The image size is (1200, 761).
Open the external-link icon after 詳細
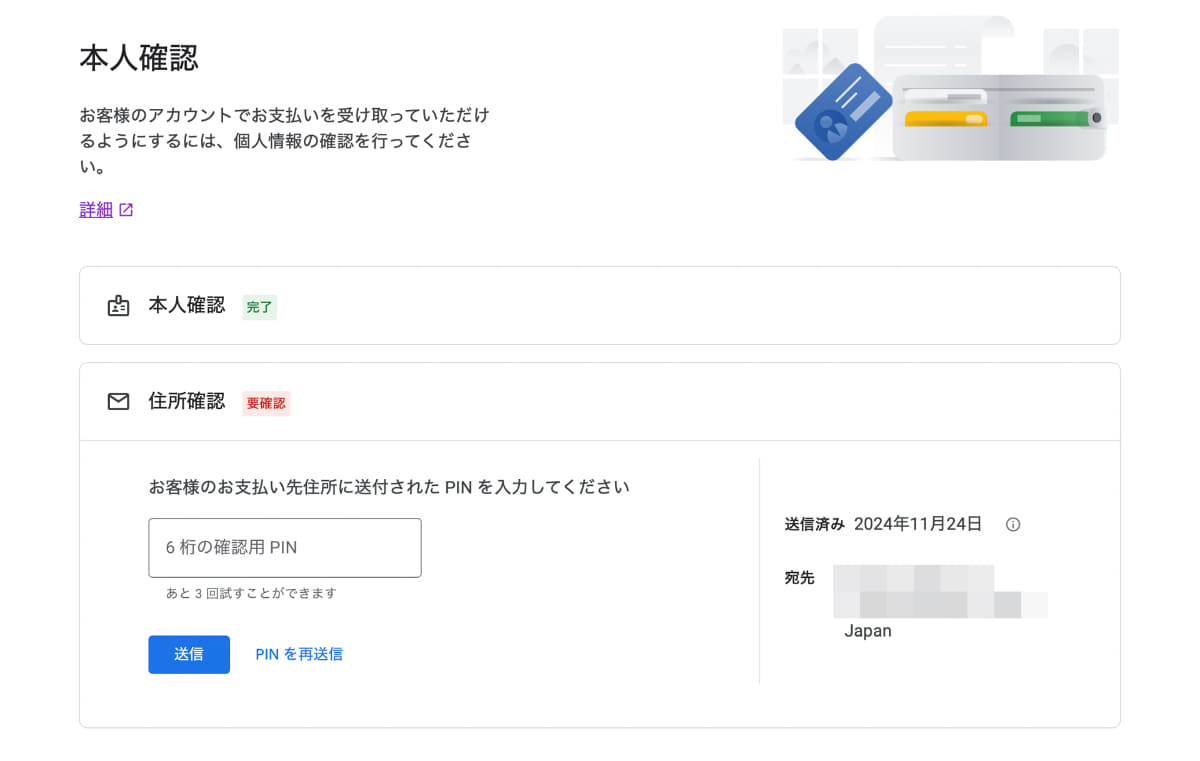coord(126,209)
